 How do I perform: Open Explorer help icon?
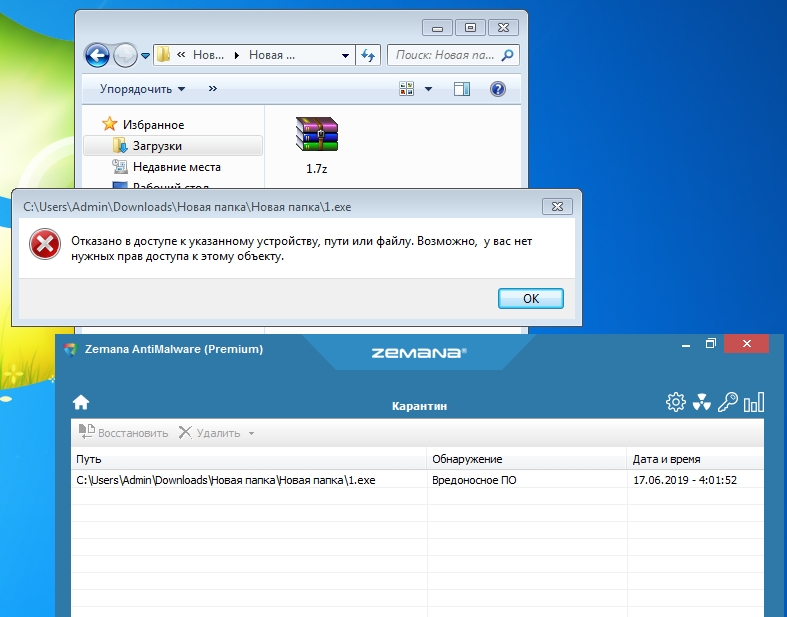coord(497,89)
